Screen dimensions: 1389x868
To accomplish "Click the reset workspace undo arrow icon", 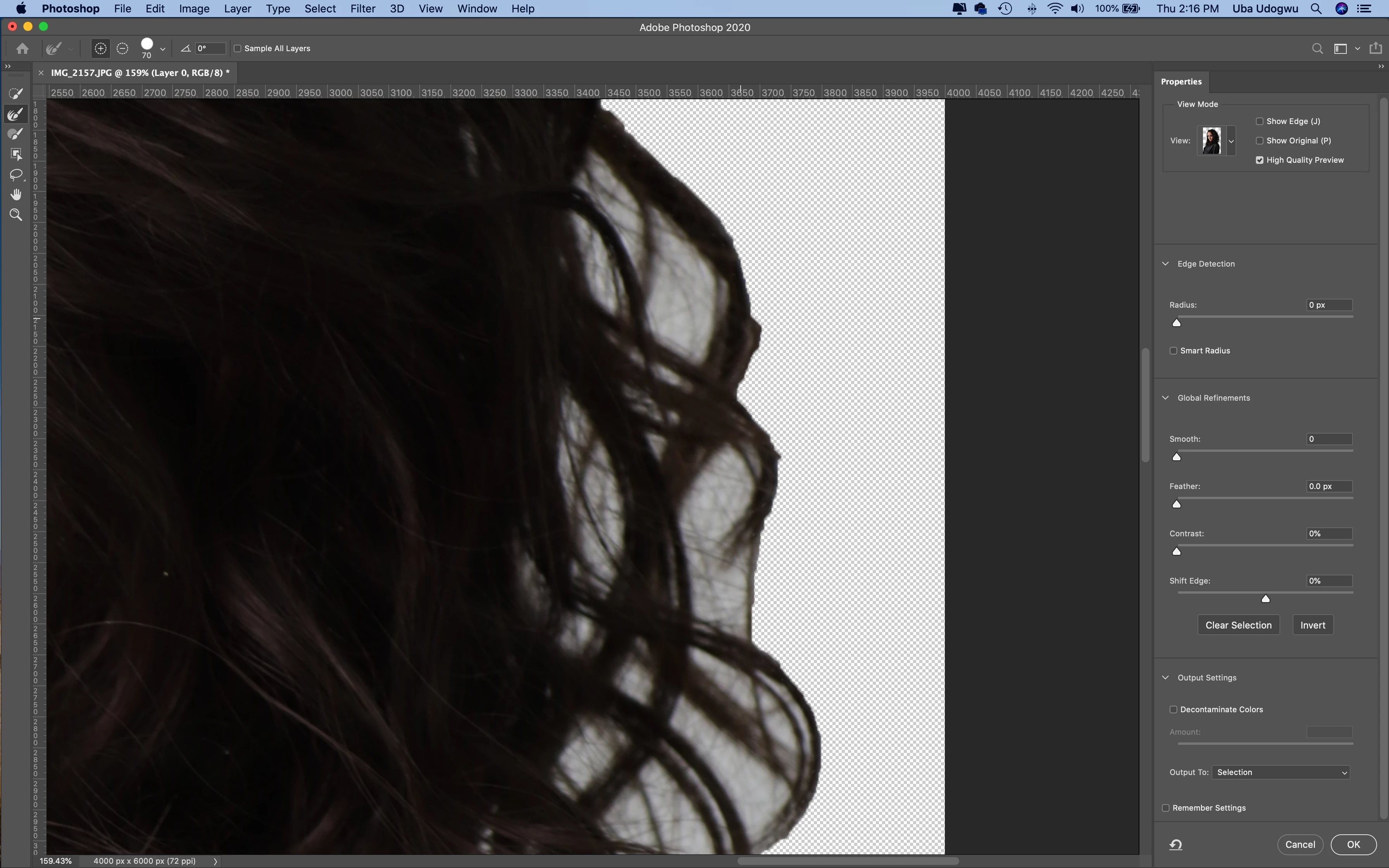I will (1175, 844).
